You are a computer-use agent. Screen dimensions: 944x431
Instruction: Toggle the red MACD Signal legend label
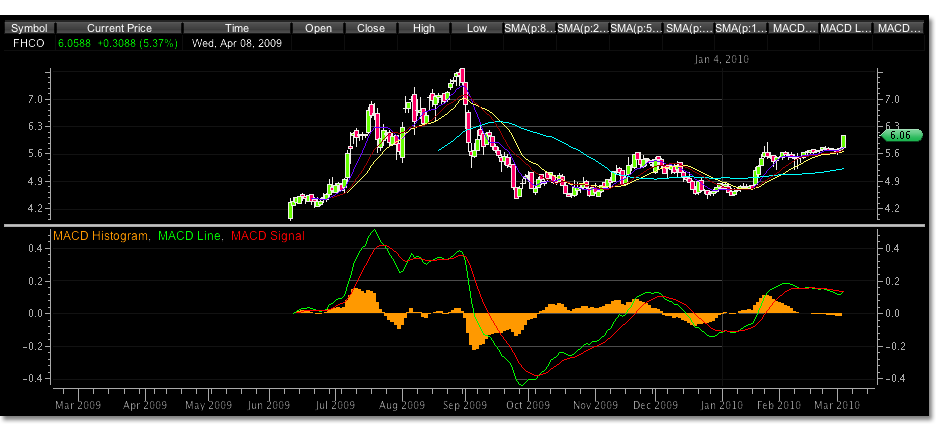click(x=267, y=236)
